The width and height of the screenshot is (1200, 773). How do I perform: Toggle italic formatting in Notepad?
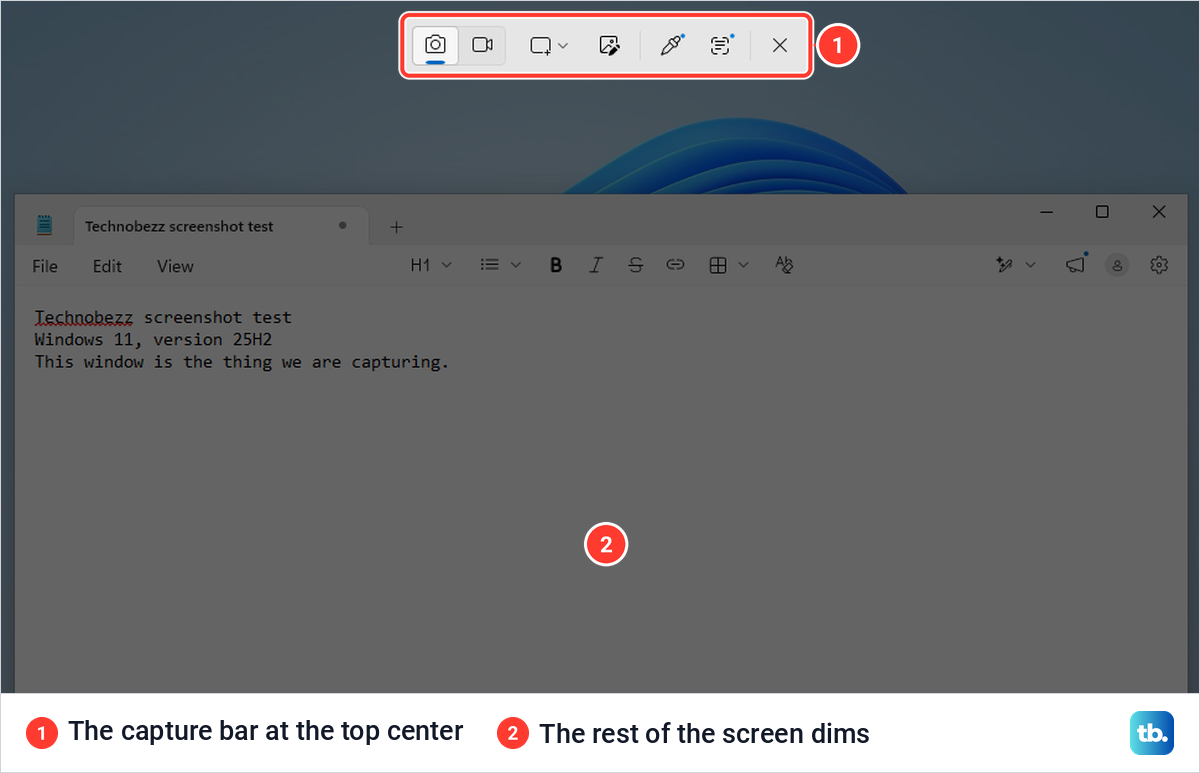point(596,265)
